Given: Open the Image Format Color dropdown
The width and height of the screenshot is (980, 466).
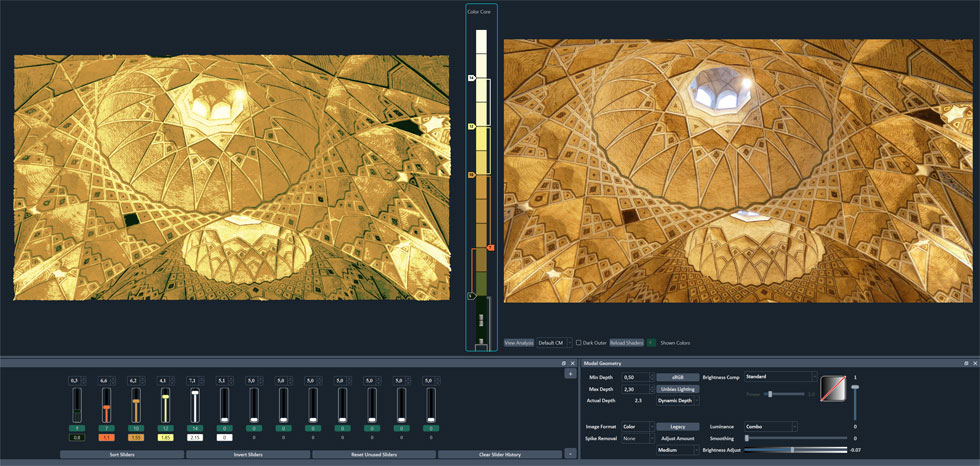Looking at the screenshot, I should [637, 426].
